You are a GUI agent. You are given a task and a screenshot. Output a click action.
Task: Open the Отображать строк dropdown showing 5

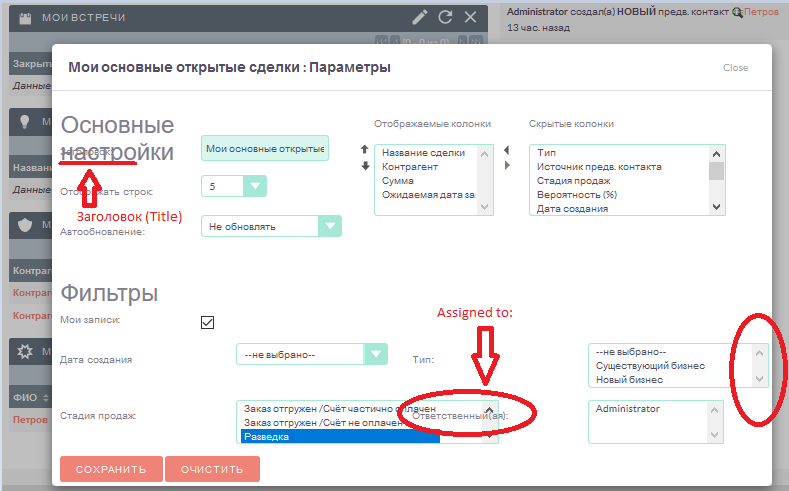(234, 186)
